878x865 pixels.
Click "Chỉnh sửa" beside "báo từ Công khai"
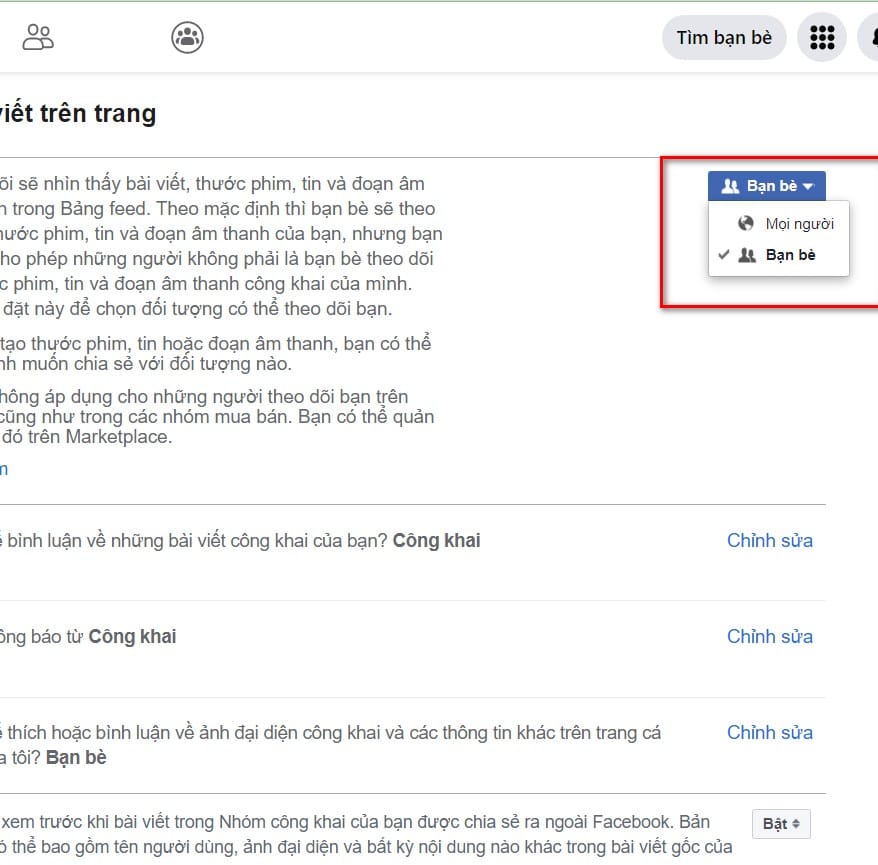(x=769, y=637)
